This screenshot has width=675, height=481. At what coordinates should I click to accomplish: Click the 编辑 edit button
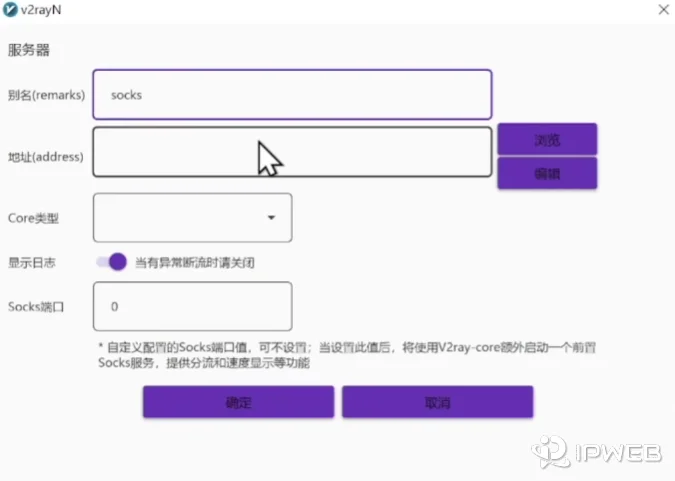tap(547, 174)
